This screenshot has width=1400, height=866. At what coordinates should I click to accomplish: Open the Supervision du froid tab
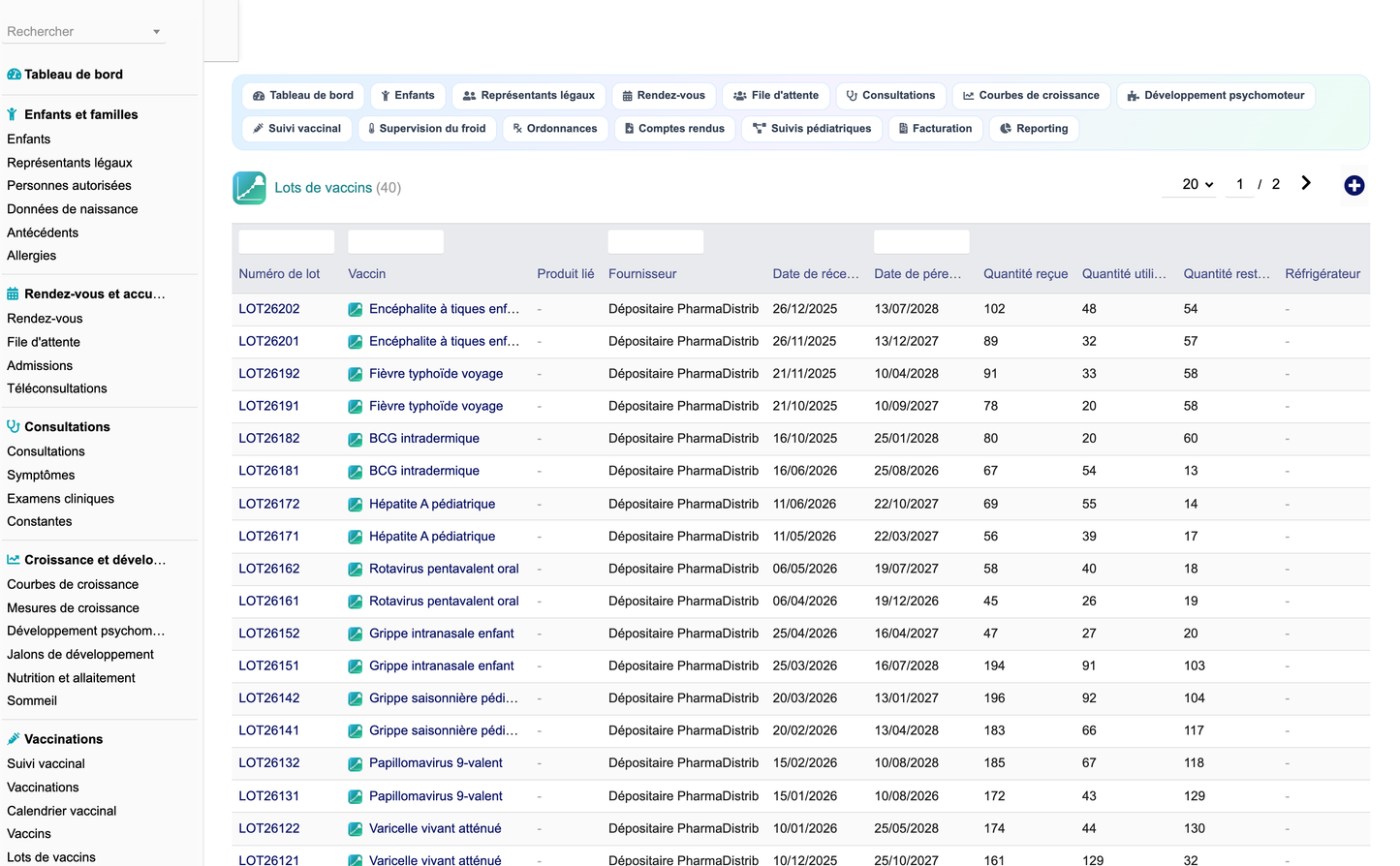coord(427,129)
